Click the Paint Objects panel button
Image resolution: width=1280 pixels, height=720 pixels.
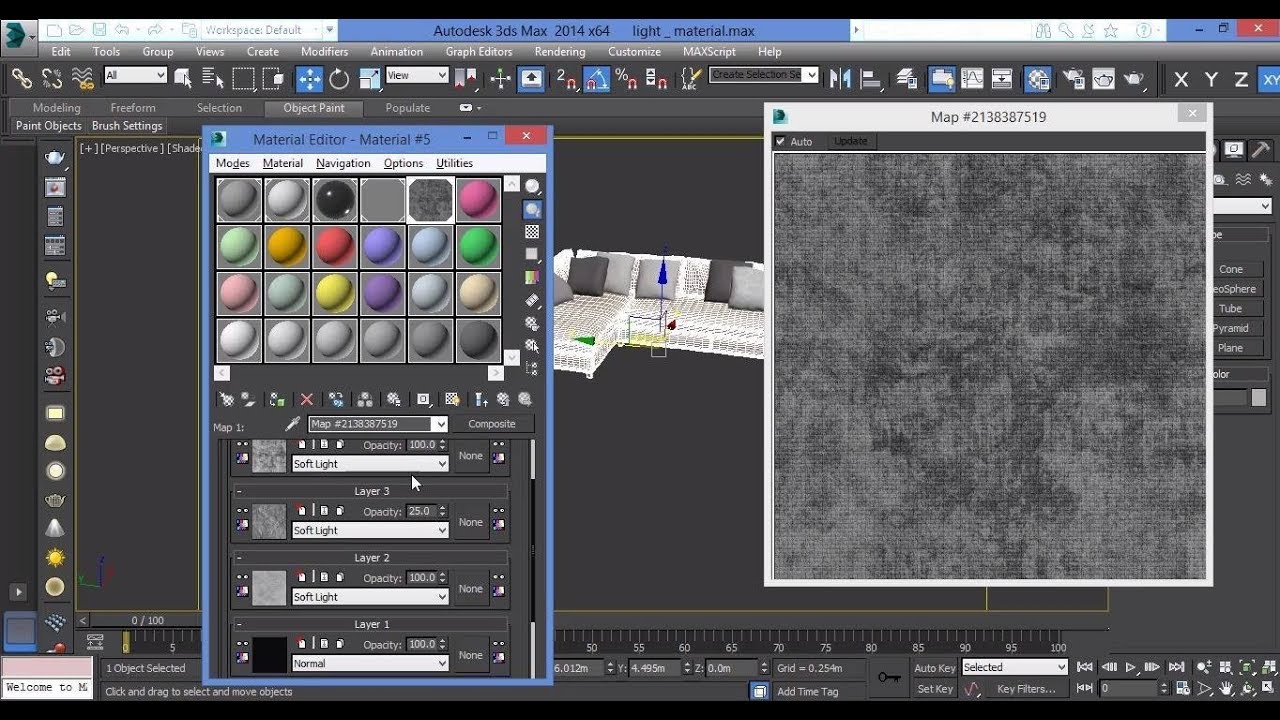(x=48, y=126)
